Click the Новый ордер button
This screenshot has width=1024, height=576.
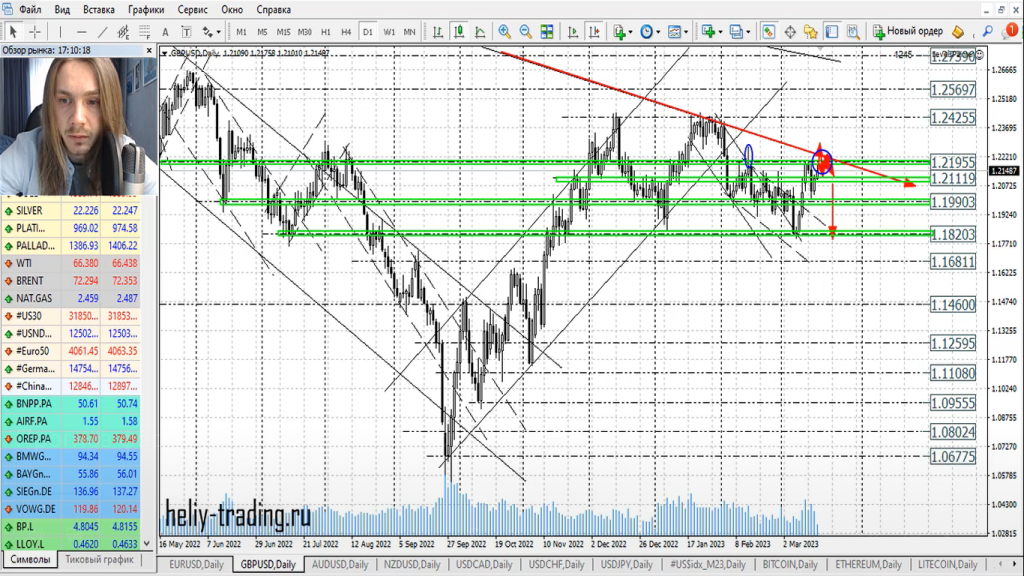[908, 32]
